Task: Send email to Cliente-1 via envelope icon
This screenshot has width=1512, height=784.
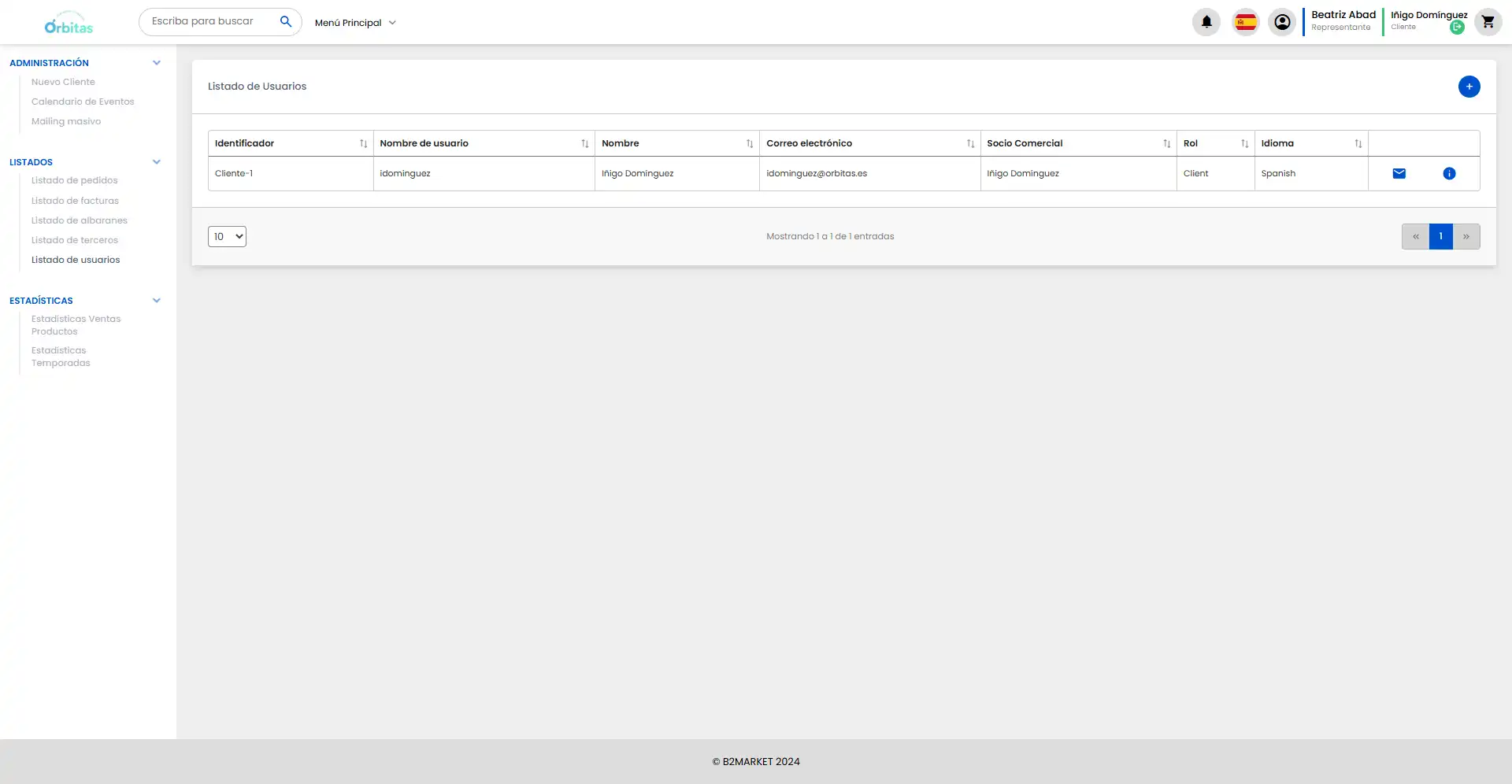Action: [x=1399, y=174]
